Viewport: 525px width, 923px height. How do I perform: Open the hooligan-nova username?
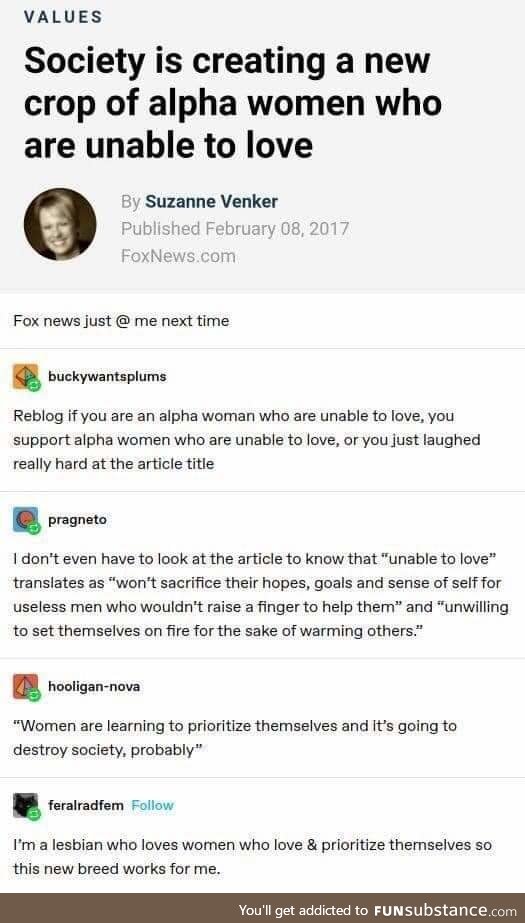coord(94,686)
